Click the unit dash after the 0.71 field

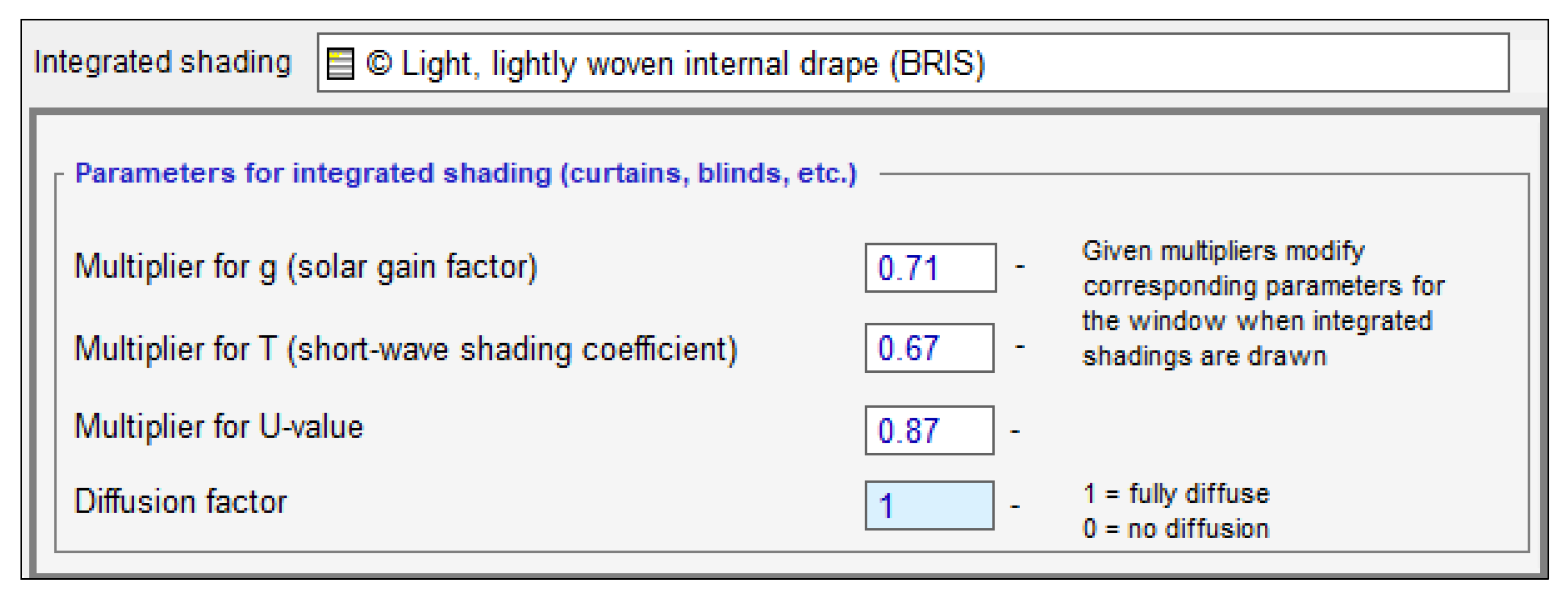1019,267
